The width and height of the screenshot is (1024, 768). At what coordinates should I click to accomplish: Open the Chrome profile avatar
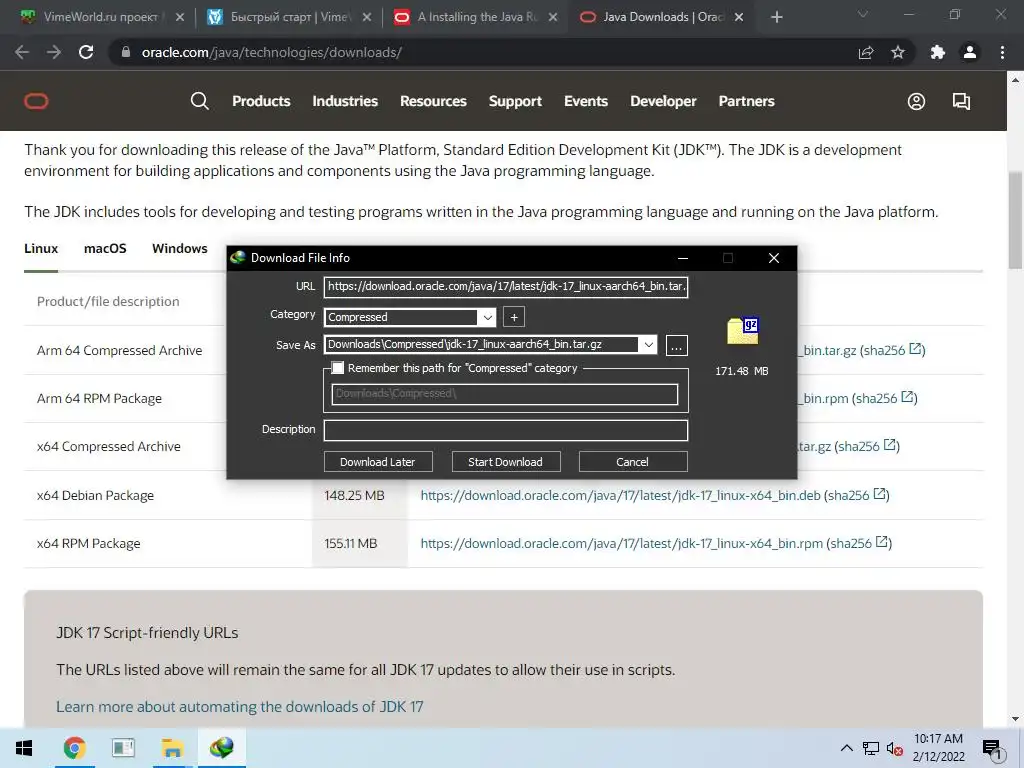970,52
